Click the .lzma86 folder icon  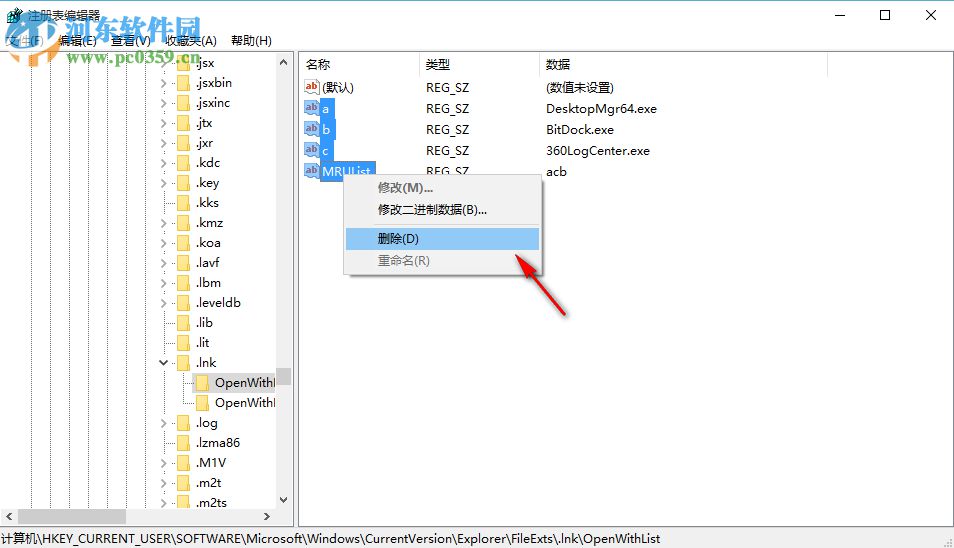(183, 443)
